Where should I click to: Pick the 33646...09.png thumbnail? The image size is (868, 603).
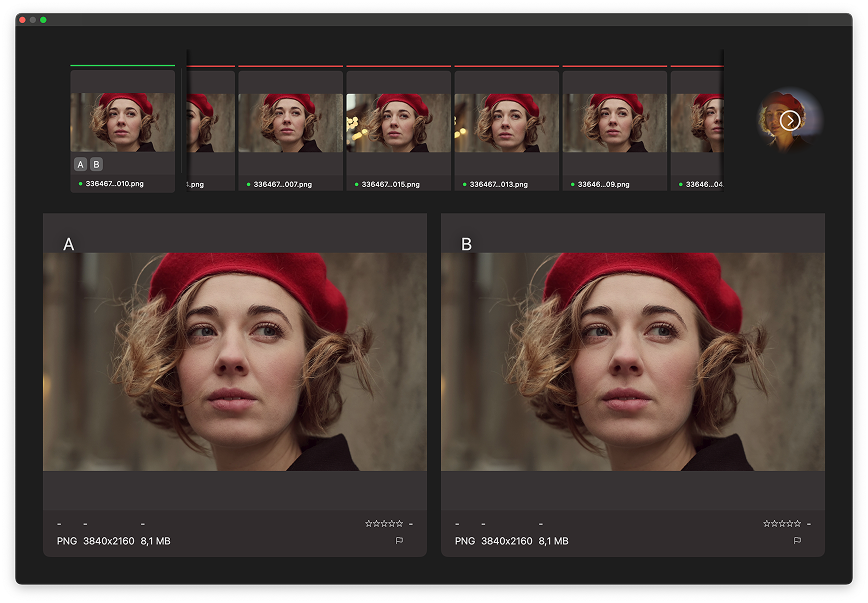coord(614,123)
